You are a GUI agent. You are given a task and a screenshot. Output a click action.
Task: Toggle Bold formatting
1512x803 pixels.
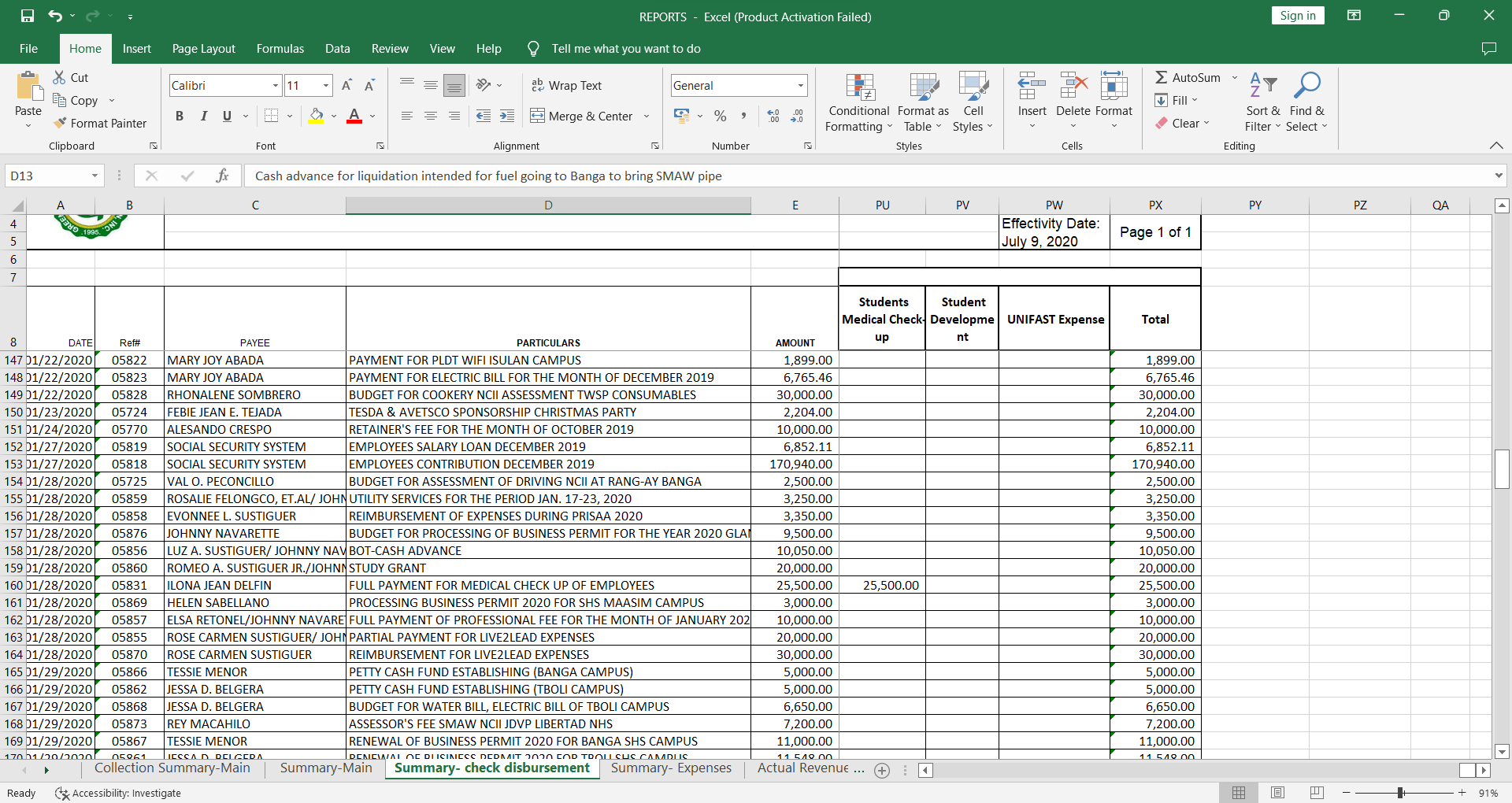(180, 116)
